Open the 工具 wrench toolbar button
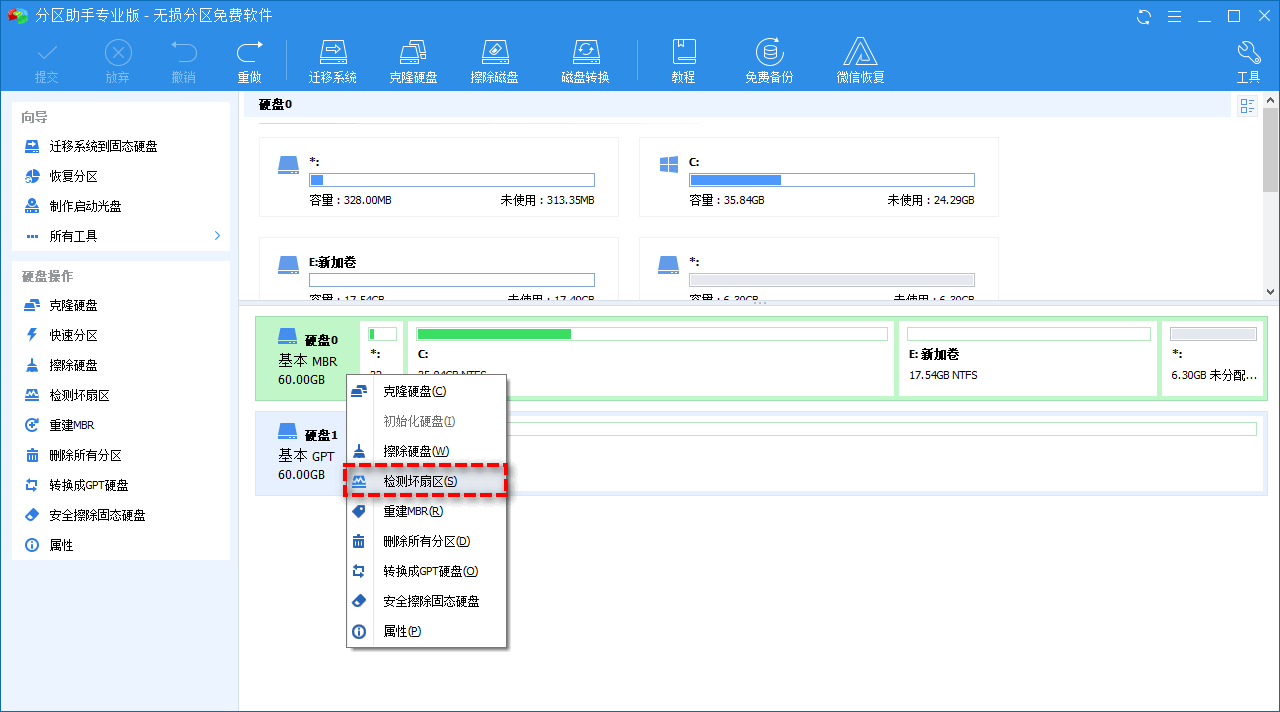Image resolution: width=1280 pixels, height=712 pixels. (x=1248, y=61)
